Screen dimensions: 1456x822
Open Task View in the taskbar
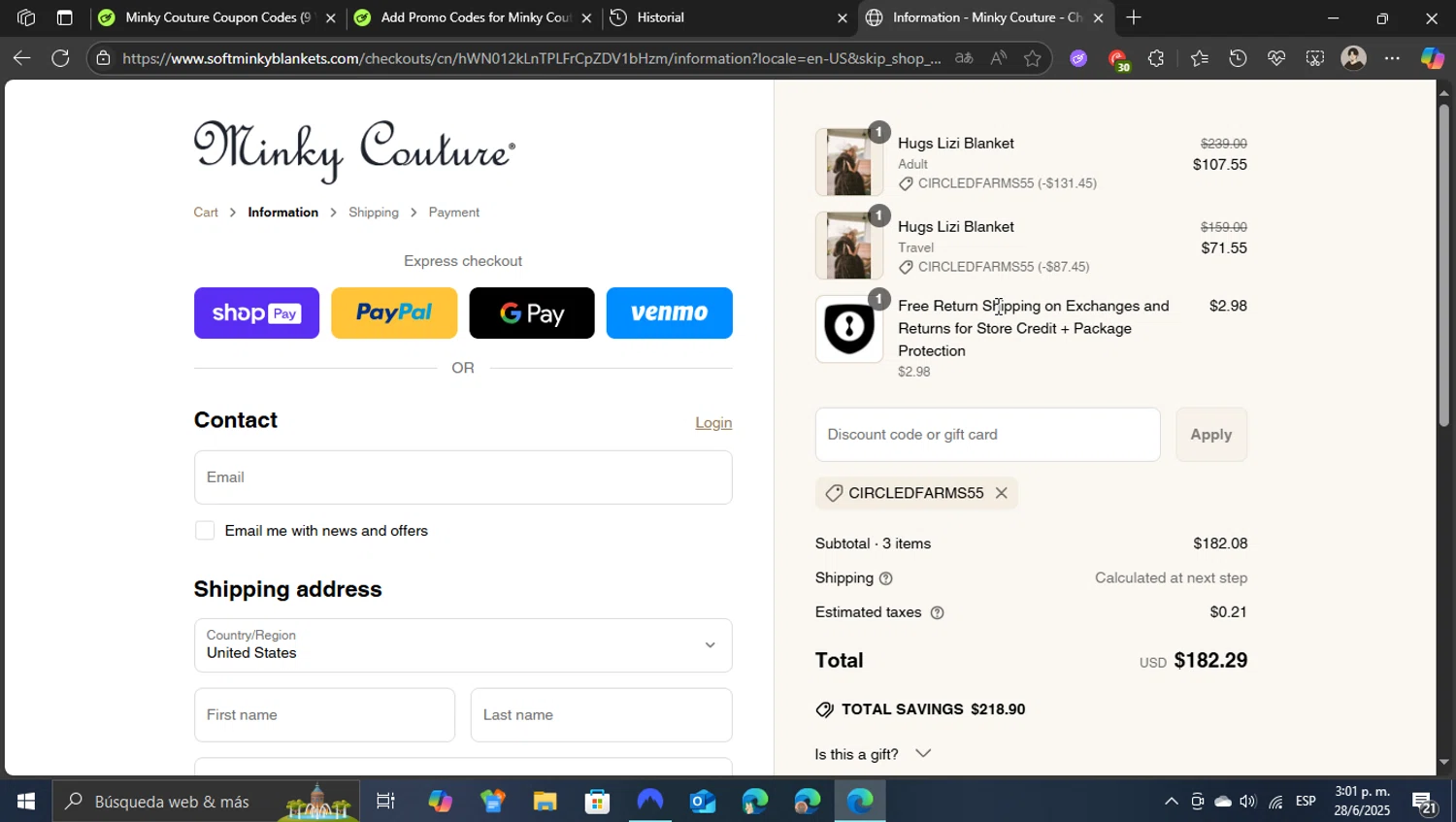tap(385, 802)
